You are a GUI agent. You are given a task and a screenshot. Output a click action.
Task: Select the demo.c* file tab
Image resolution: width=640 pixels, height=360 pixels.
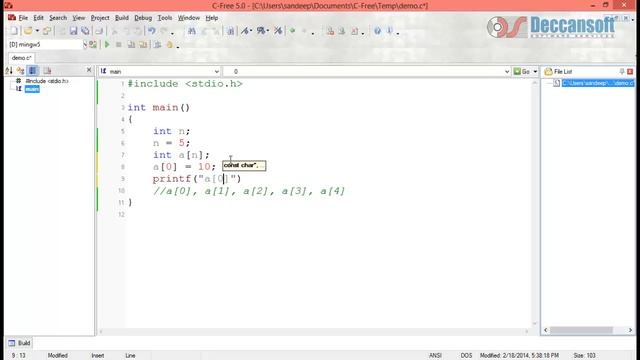[22, 58]
